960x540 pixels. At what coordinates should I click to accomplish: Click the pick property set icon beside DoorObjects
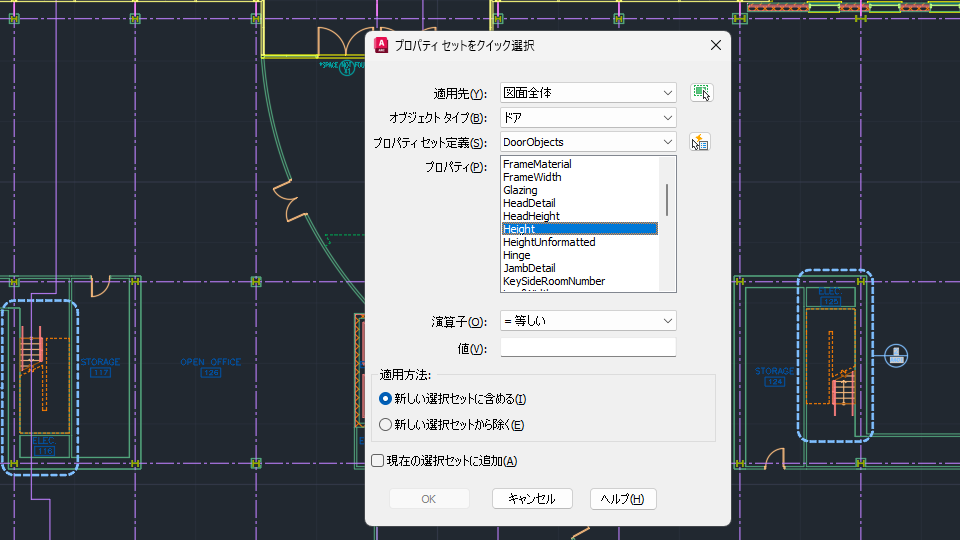700,142
